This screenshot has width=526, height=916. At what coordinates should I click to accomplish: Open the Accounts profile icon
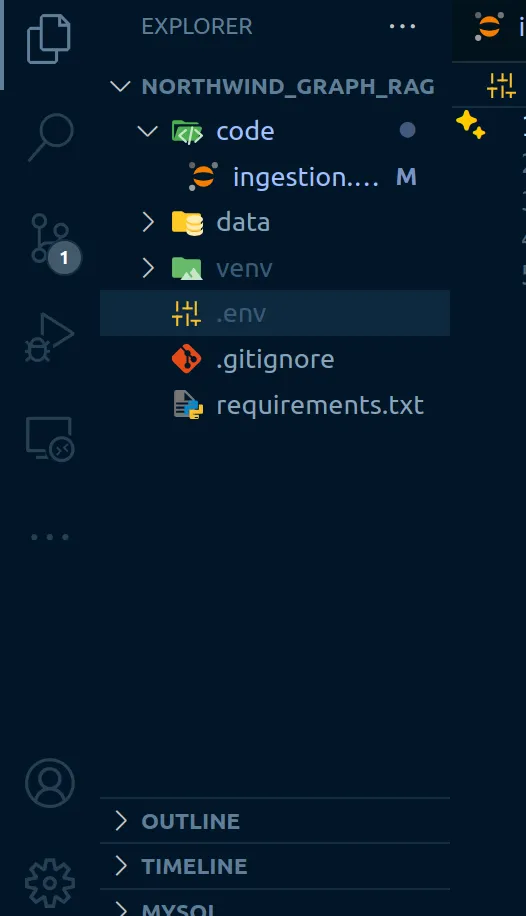point(50,783)
